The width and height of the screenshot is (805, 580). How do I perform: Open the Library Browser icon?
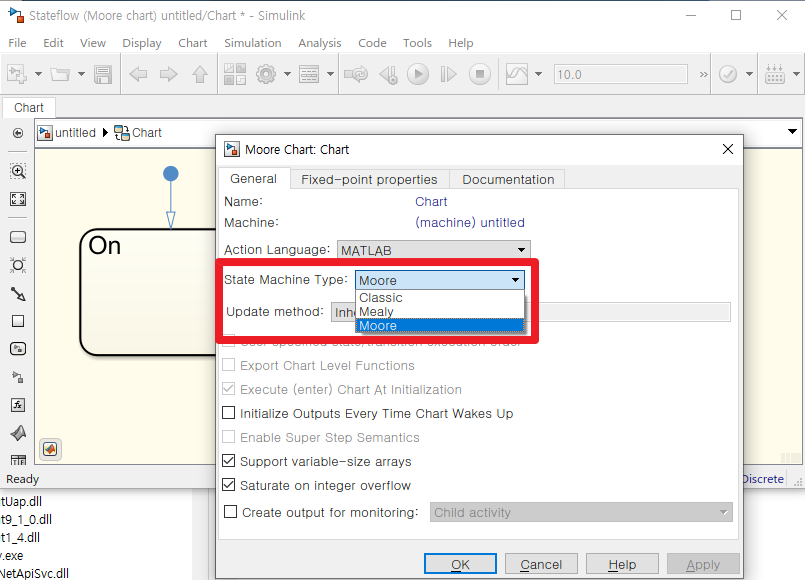235,74
